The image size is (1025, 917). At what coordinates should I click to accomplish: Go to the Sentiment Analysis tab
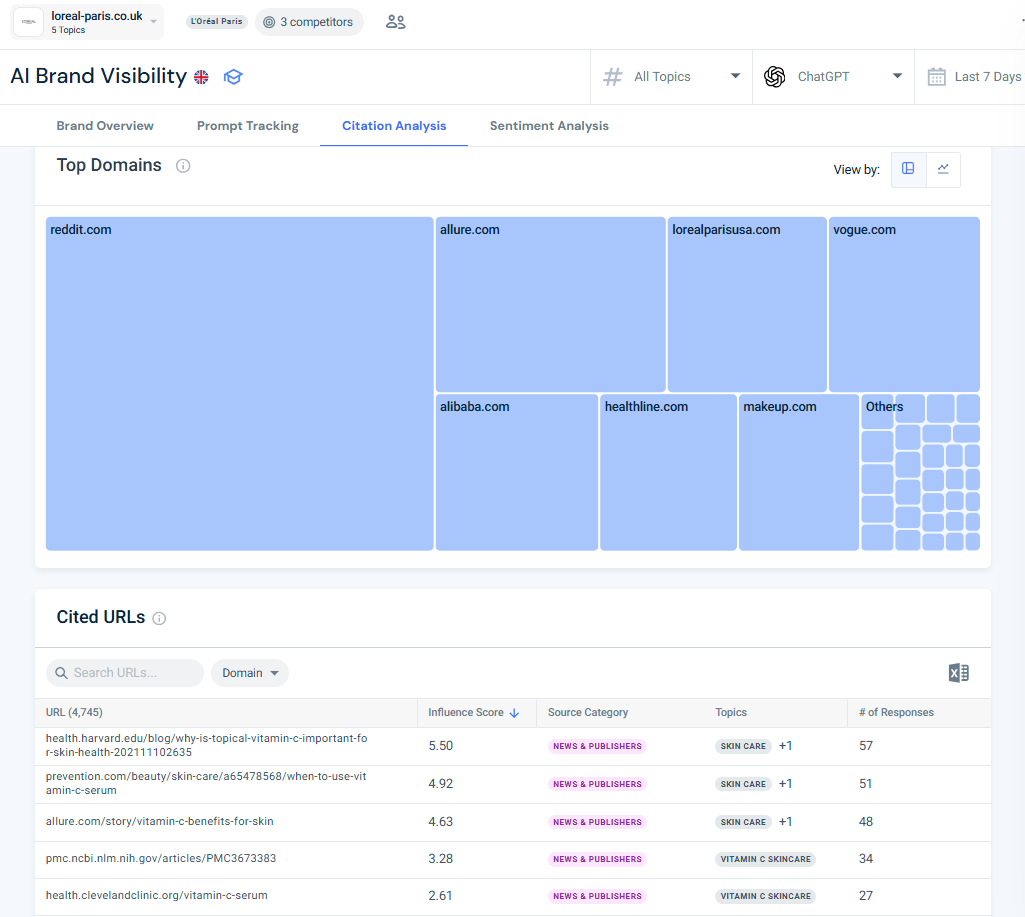tap(549, 125)
